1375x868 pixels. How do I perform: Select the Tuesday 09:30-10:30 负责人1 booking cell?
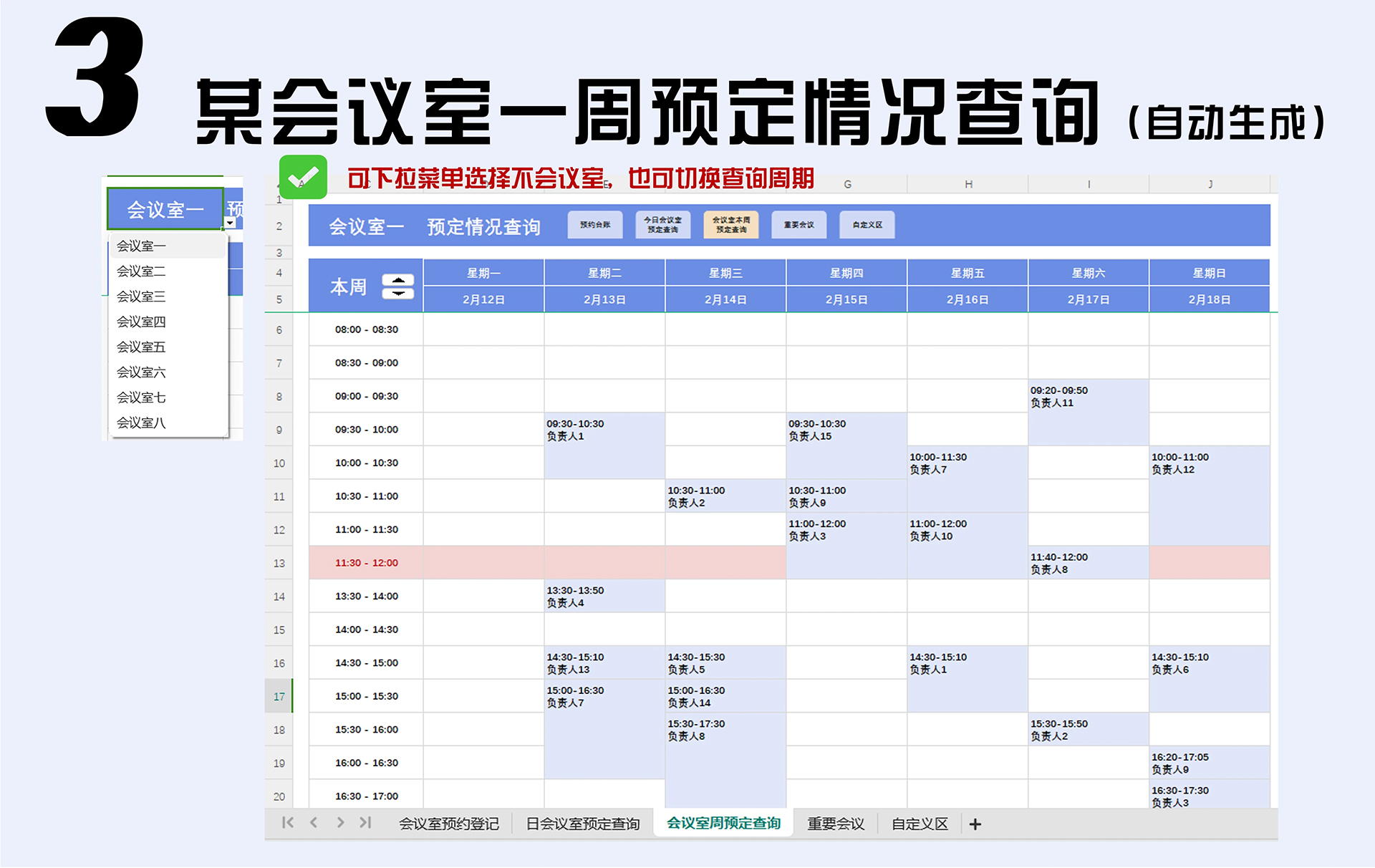pos(604,445)
